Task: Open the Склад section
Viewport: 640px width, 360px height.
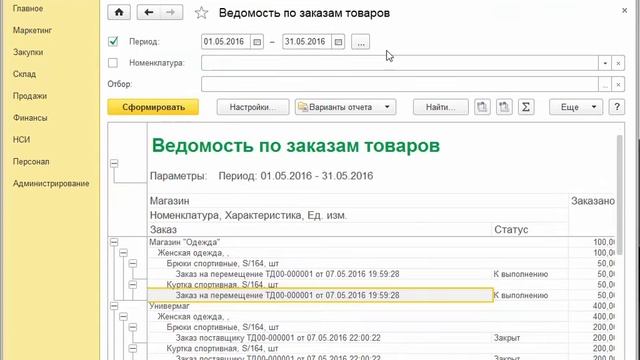Action: tap(24, 74)
